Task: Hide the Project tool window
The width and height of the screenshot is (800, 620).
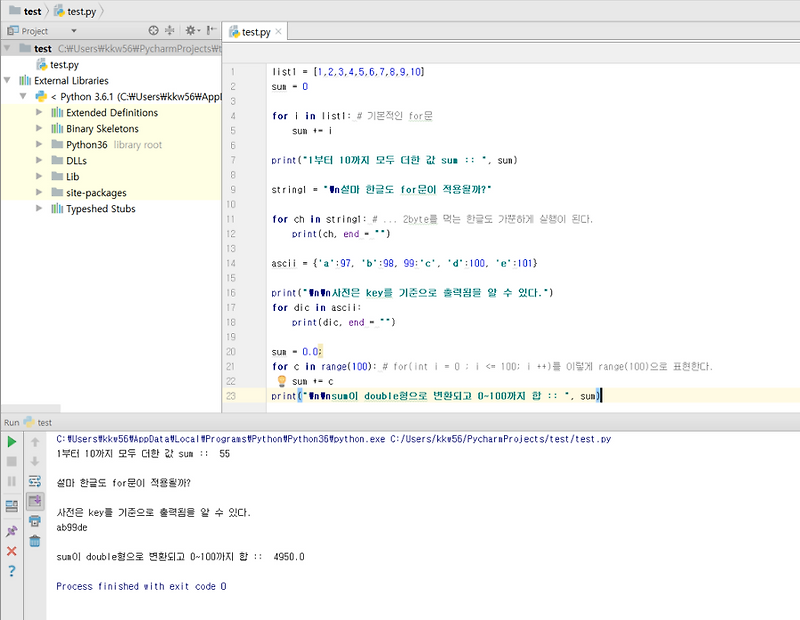Action: (211, 31)
